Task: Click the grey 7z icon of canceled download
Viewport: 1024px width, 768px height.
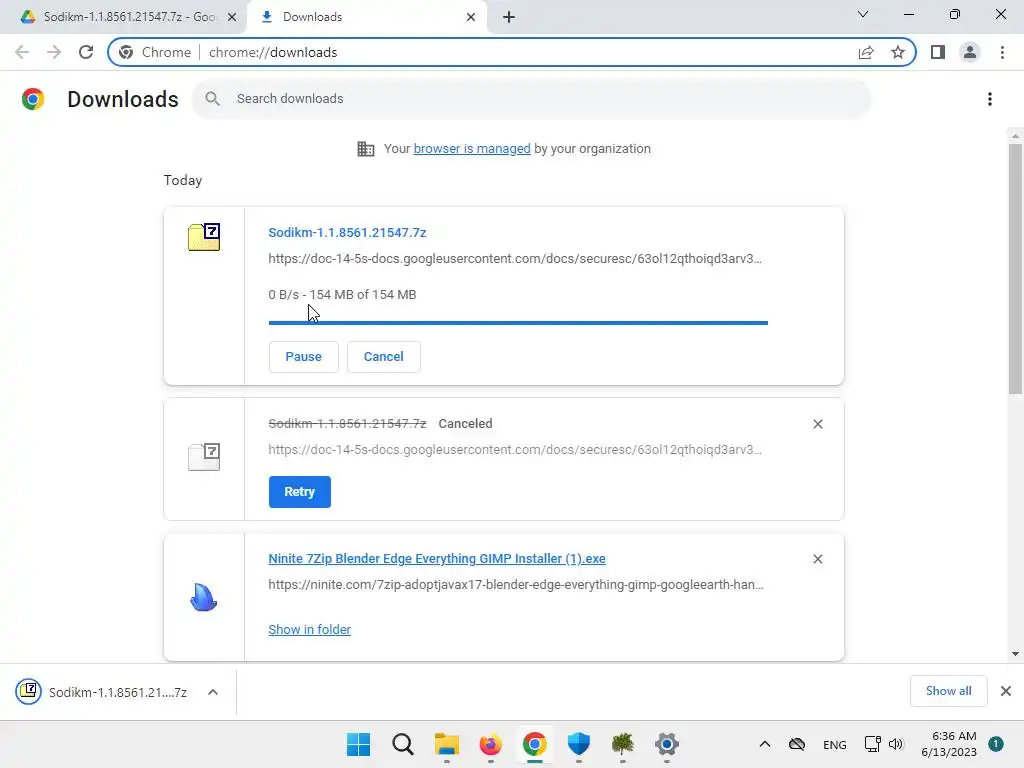Action: click(x=204, y=456)
